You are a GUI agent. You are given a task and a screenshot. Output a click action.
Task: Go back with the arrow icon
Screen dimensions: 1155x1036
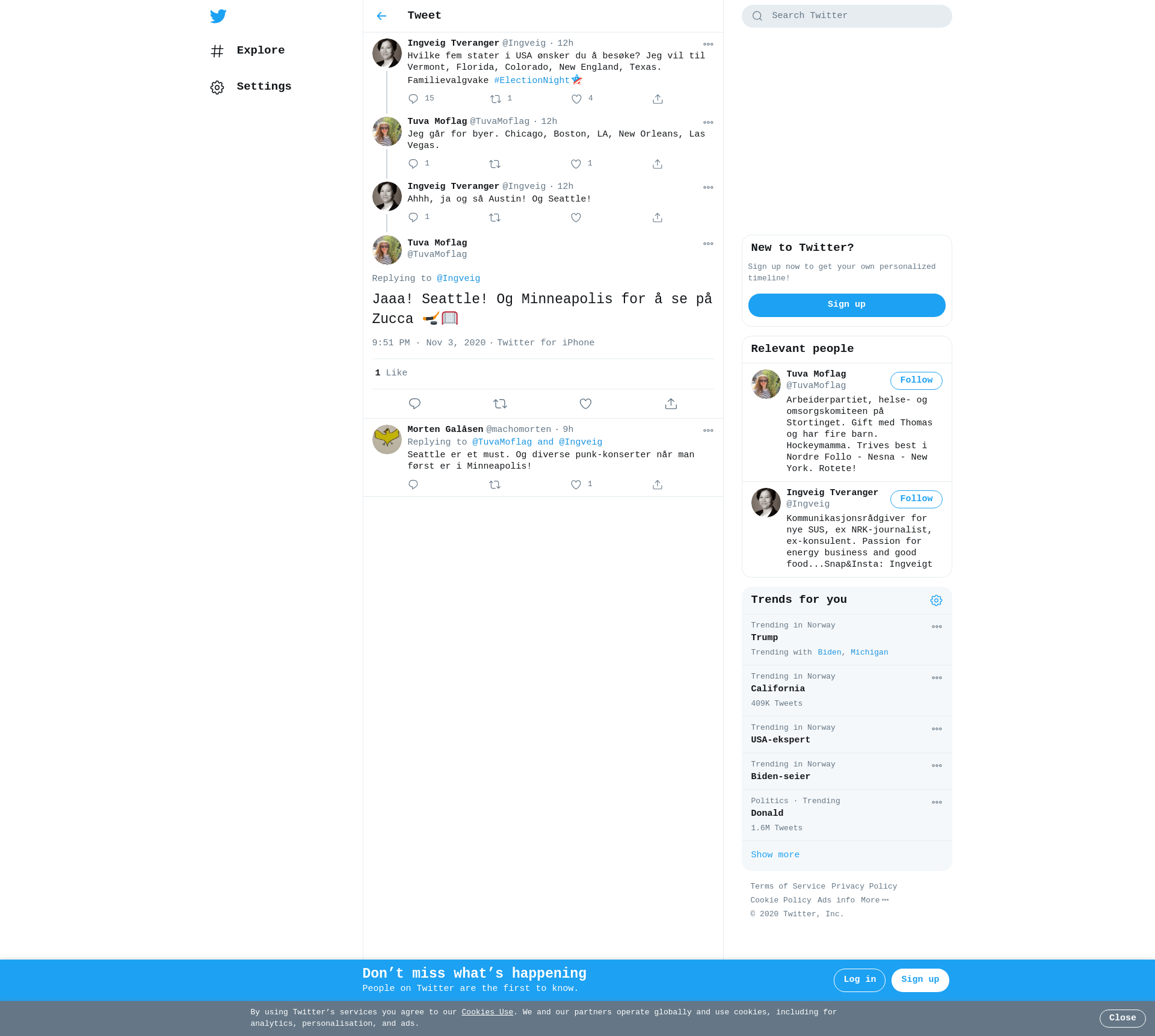[x=381, y=16]
